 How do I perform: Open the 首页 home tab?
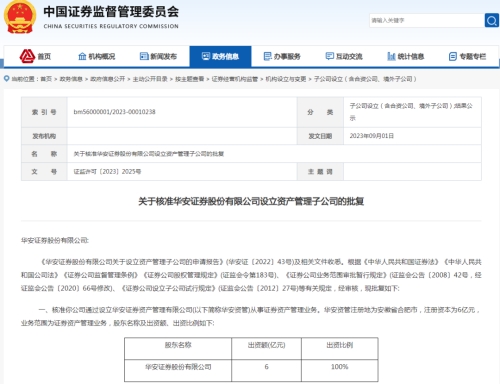36,56
